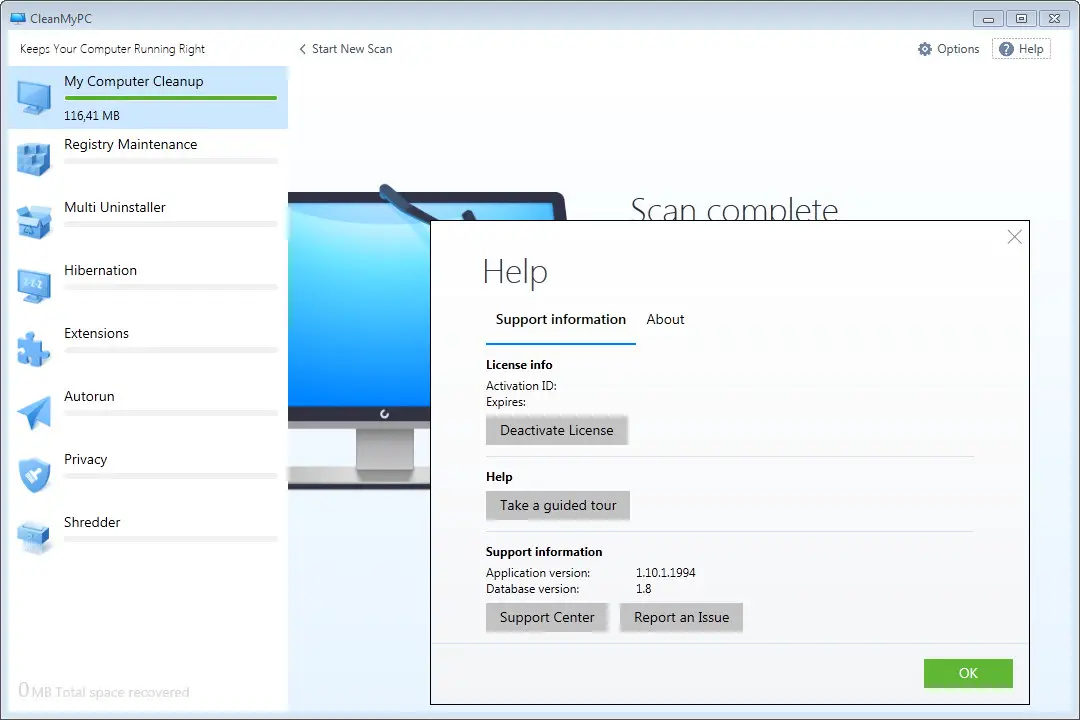This screenshot has width=1080, height=720.
Task: Close the Help dialog with X
Action: [x=1015, y=237]
